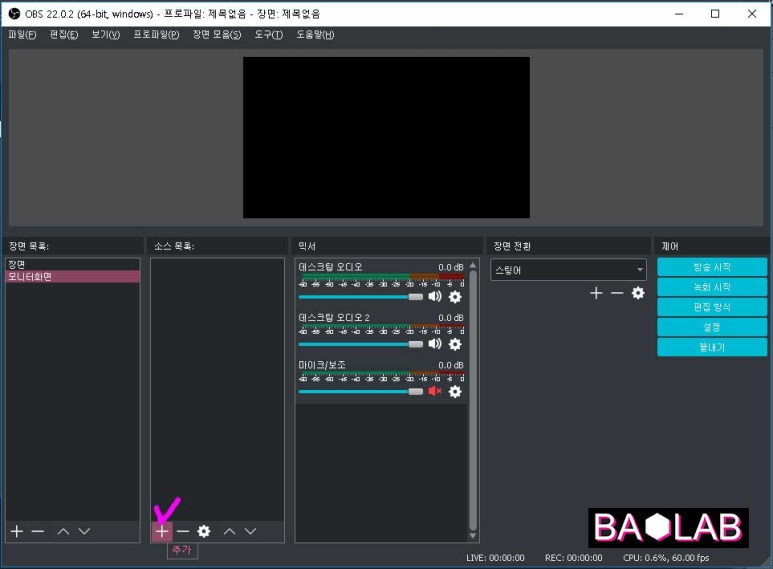The image size is (773, 569).
Task: Remove scene with the minus button
Action: (x=38, y=532)
